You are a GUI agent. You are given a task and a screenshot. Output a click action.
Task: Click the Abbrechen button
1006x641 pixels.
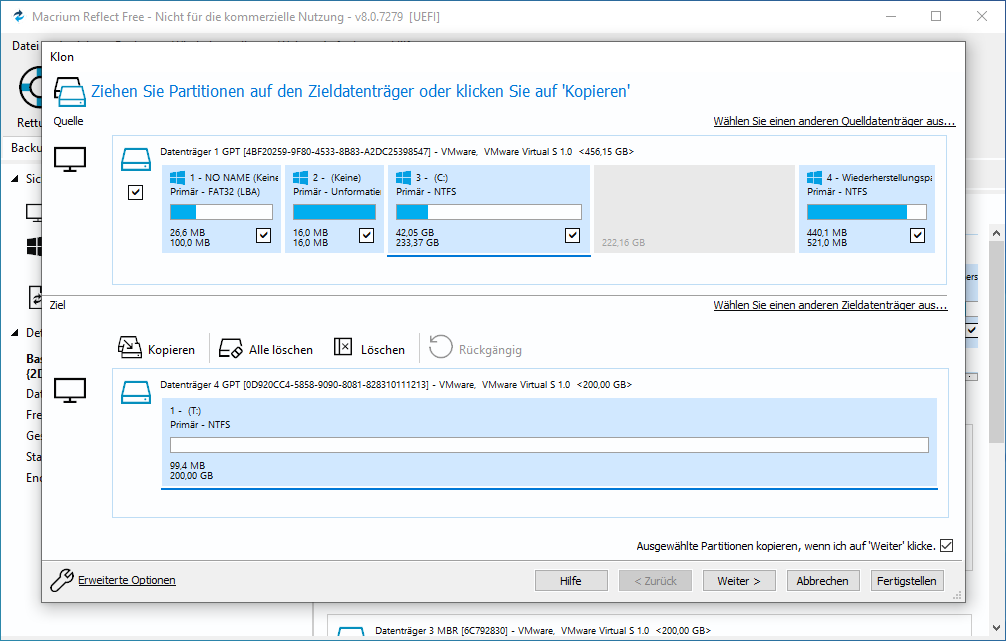point(823,581)
